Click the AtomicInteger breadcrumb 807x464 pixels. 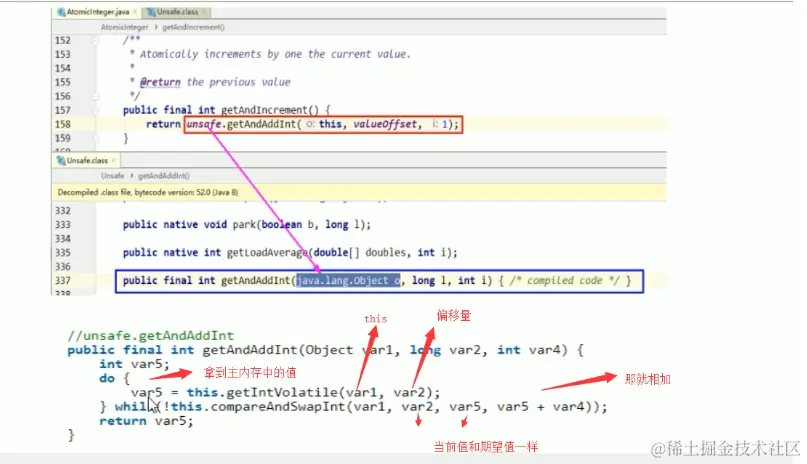click(124, 27)
